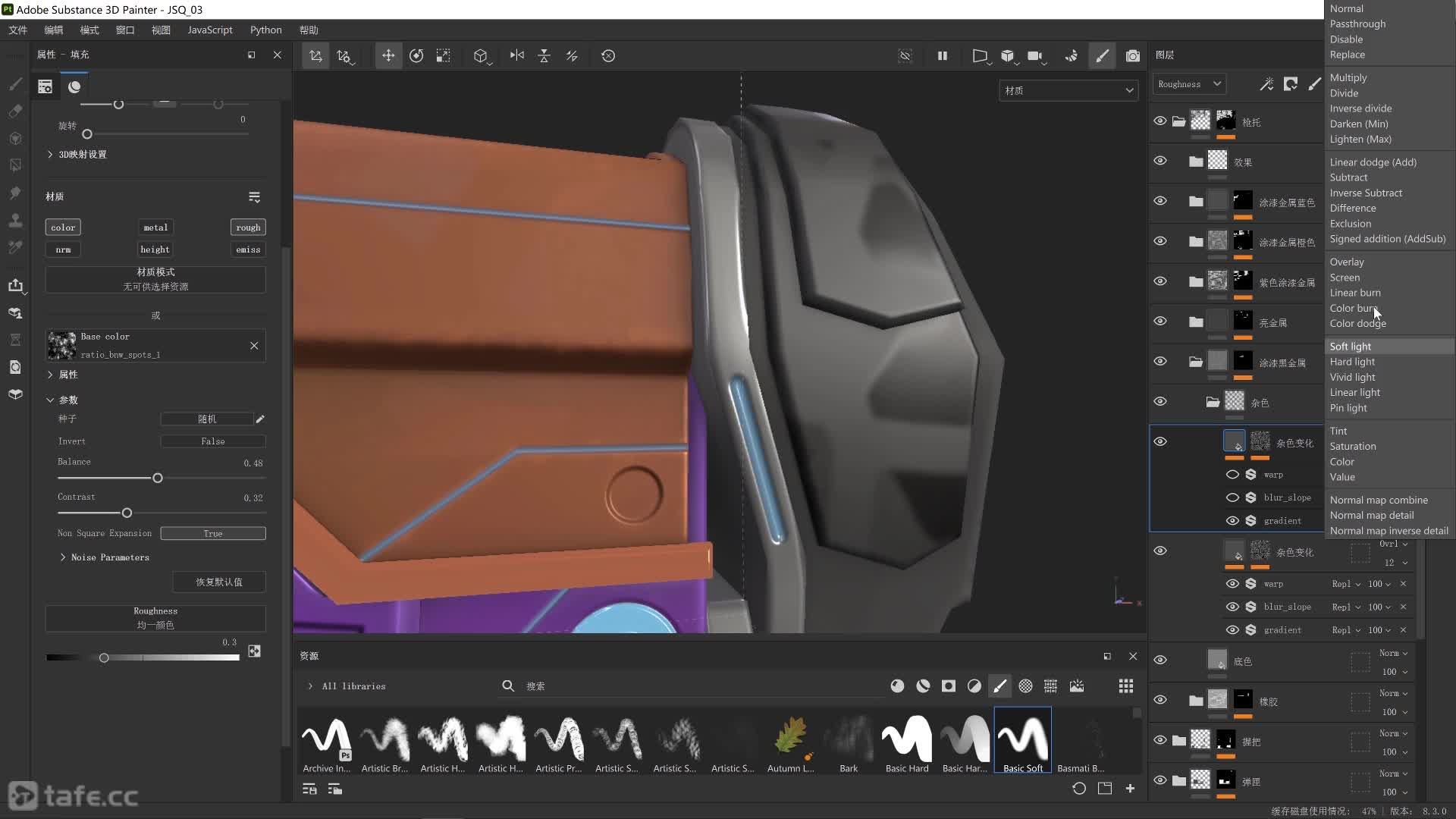Choose Soft light blending mode
The width and height of the screenshot is (1456, 819).
click(x=1389, y=347)
